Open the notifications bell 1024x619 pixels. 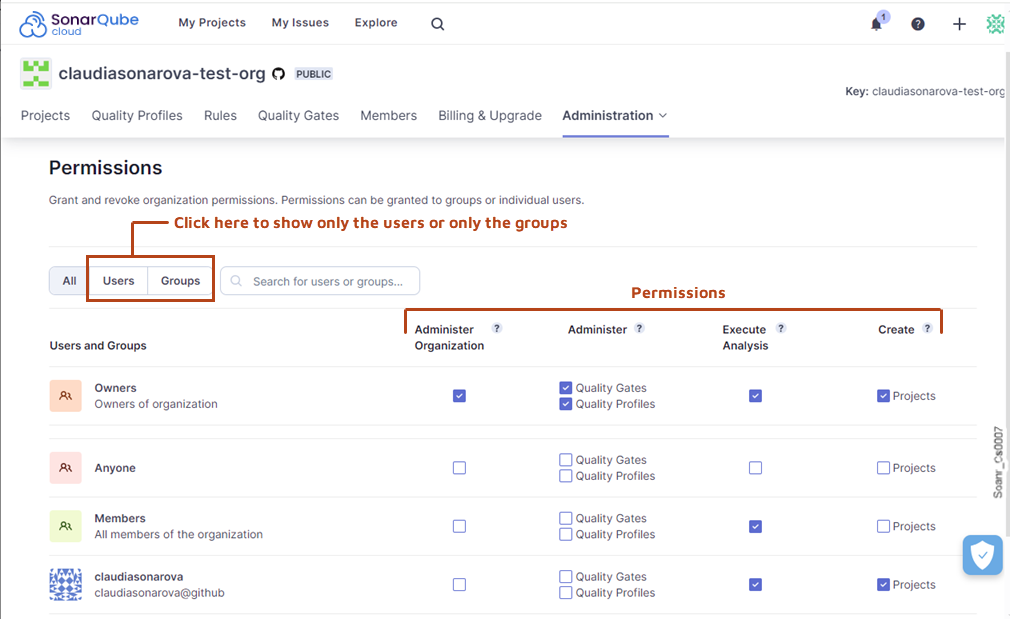876,23
